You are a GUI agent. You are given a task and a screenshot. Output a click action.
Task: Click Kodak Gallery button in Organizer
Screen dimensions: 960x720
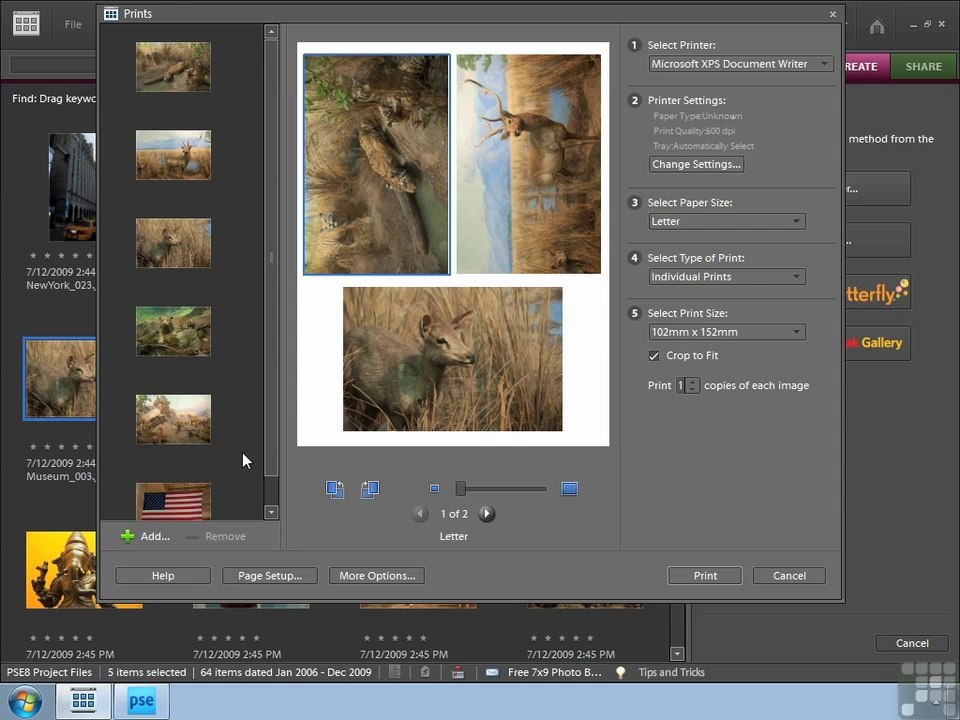877,343
